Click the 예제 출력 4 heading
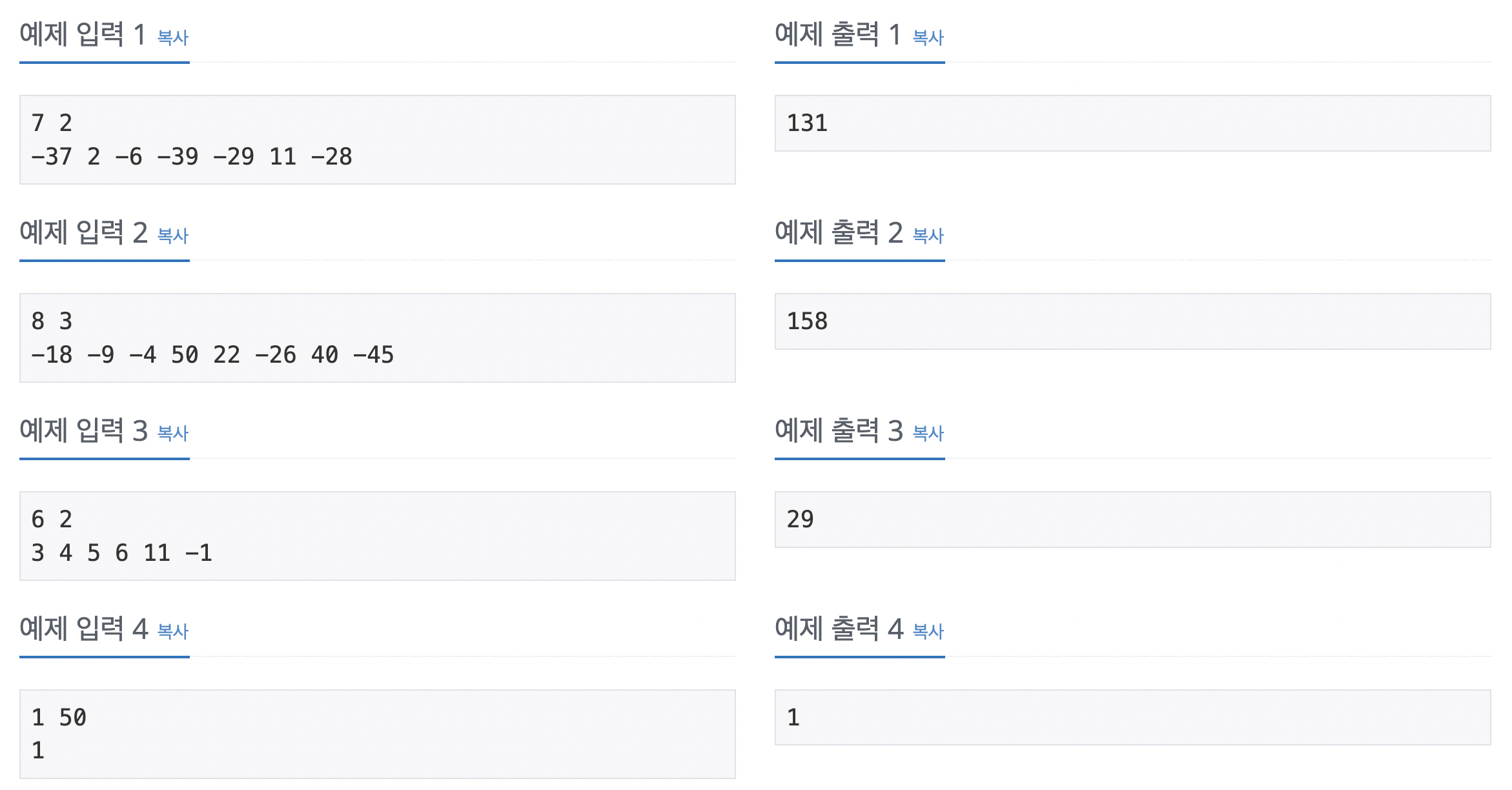Viewport: 1512px width, 790px height. pos(839,629)
